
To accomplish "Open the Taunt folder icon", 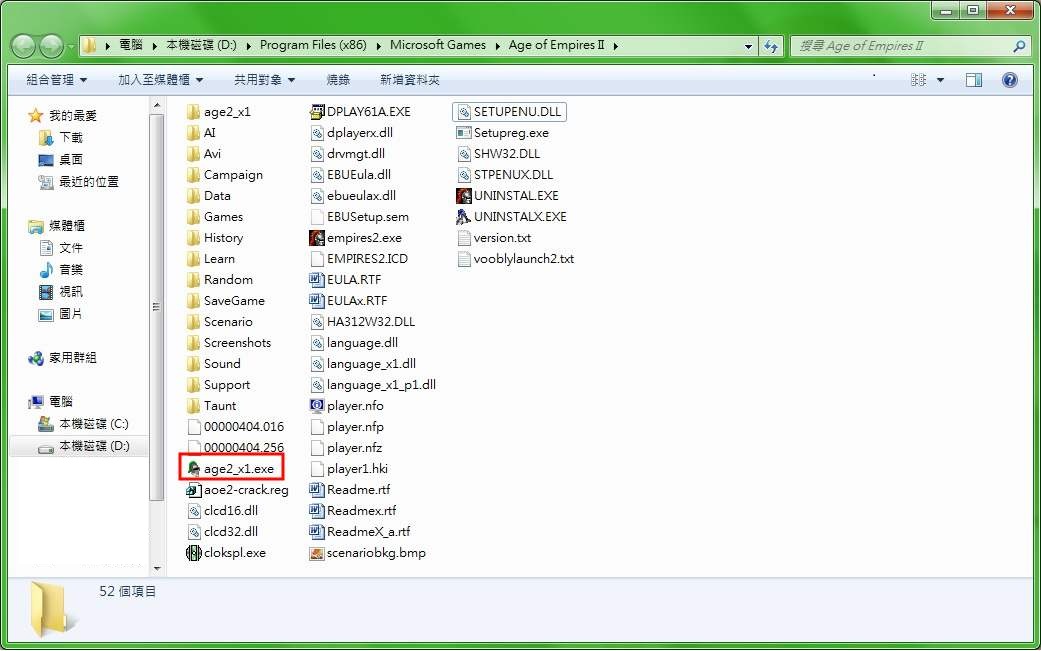I will [x=193, y=405].
